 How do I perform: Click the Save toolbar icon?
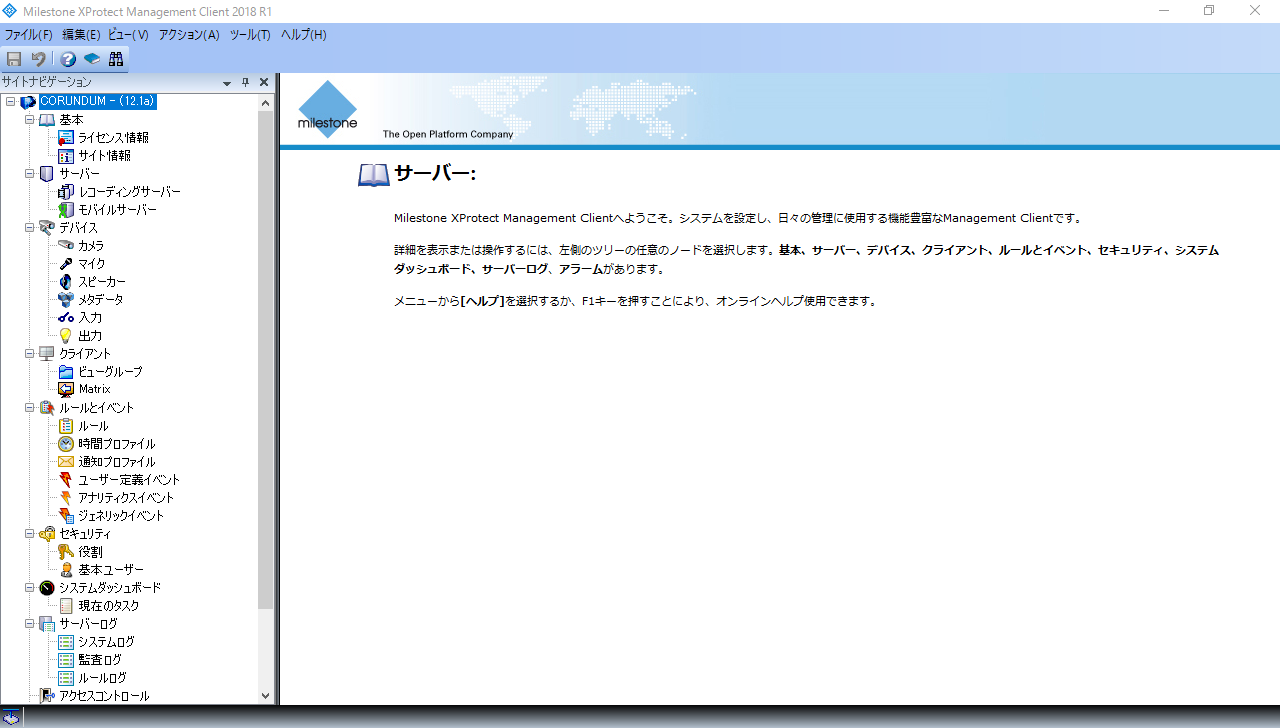point(14,59)
